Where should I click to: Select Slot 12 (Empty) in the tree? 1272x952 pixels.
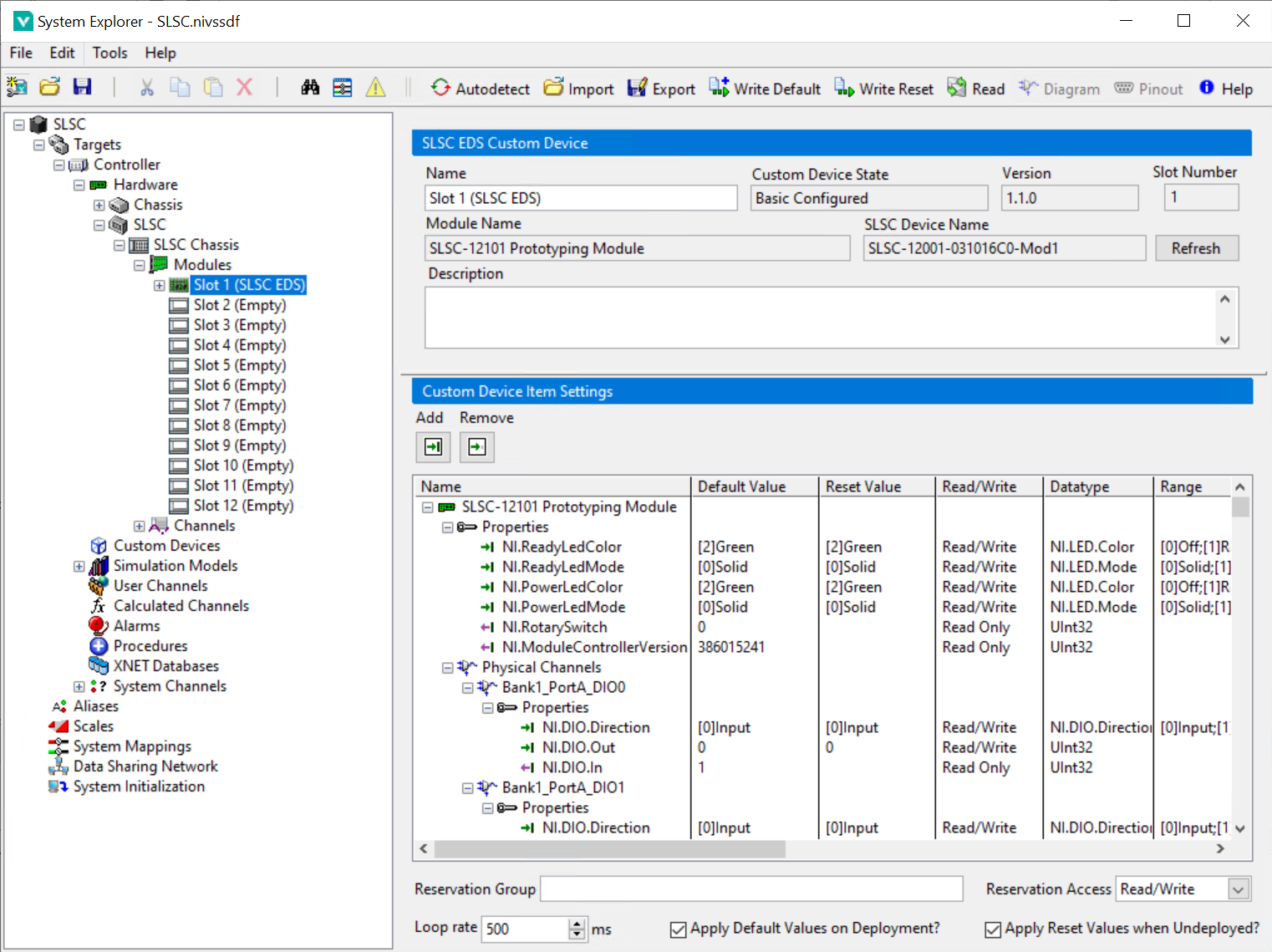tap(243, 506)
